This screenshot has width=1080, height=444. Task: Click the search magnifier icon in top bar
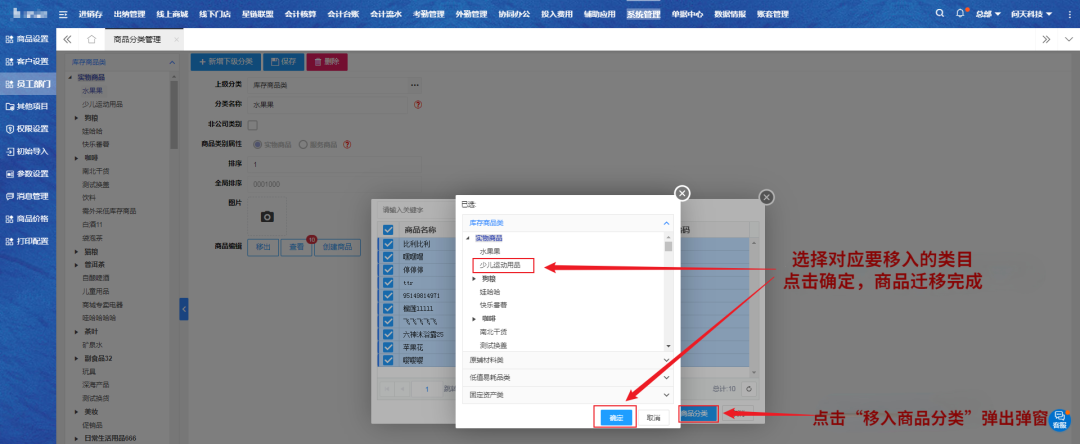939,14
